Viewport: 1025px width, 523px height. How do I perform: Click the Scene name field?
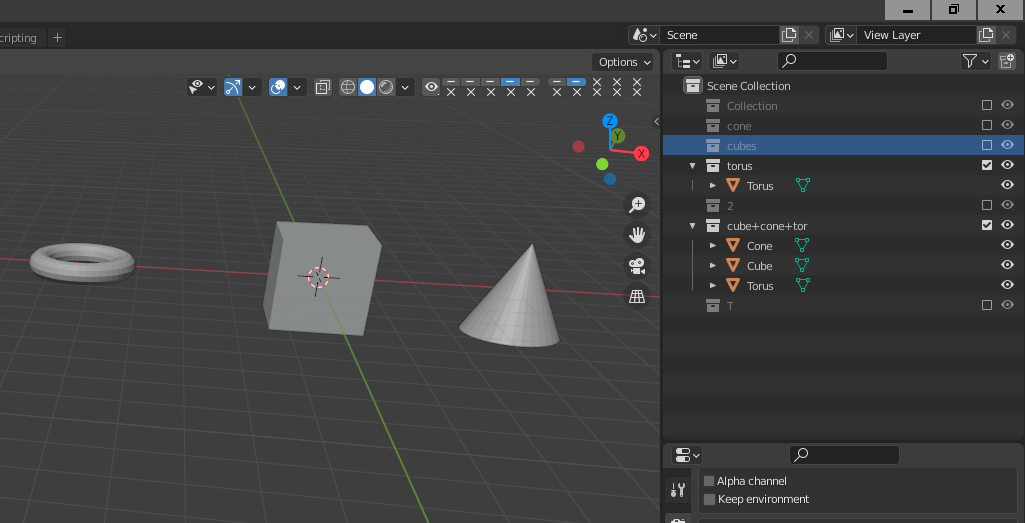click(720, 35)
